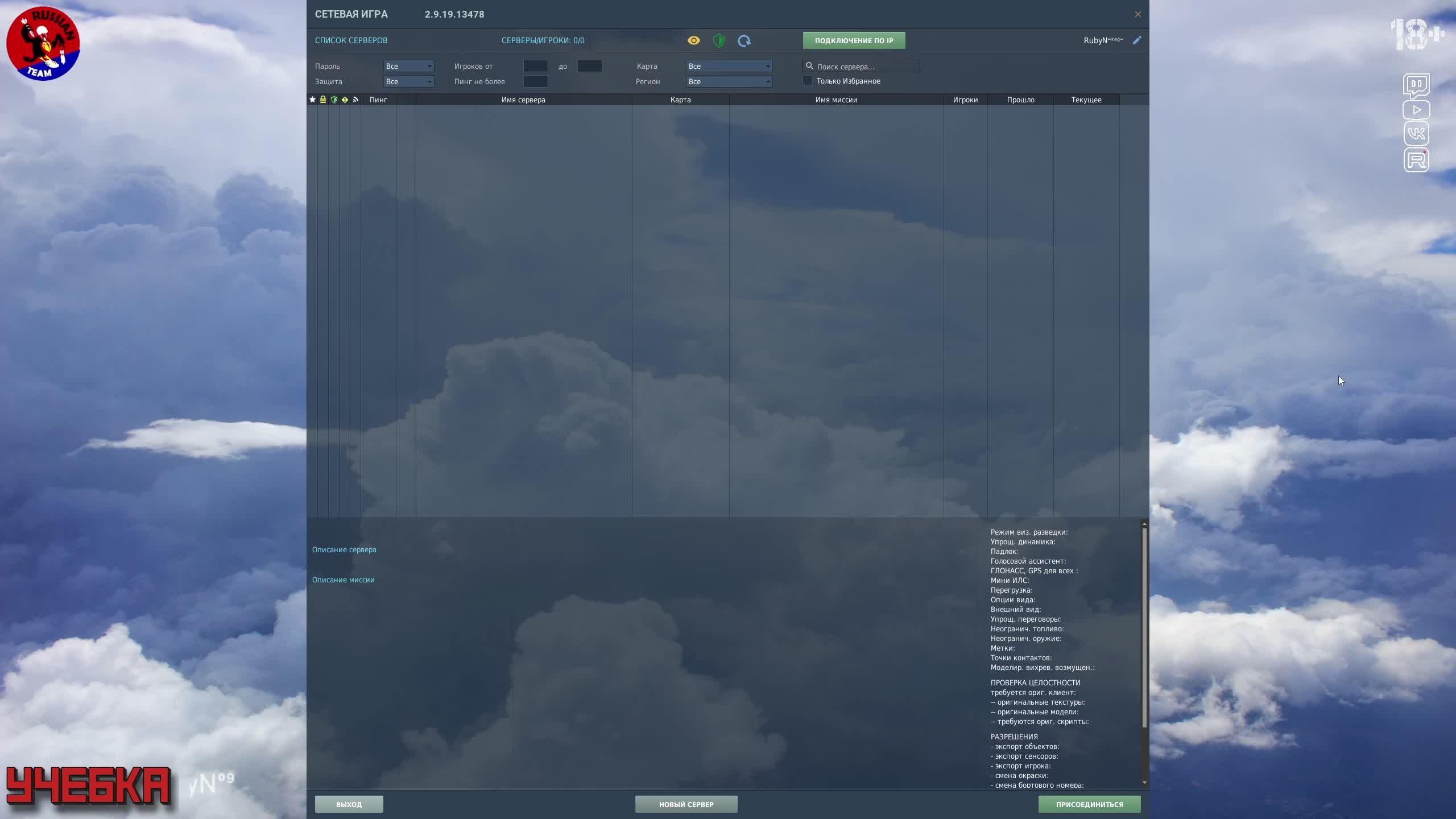The image size is (1456, 819).
Task: Open the Пароль filter dropdown
Action: (408, 66)
